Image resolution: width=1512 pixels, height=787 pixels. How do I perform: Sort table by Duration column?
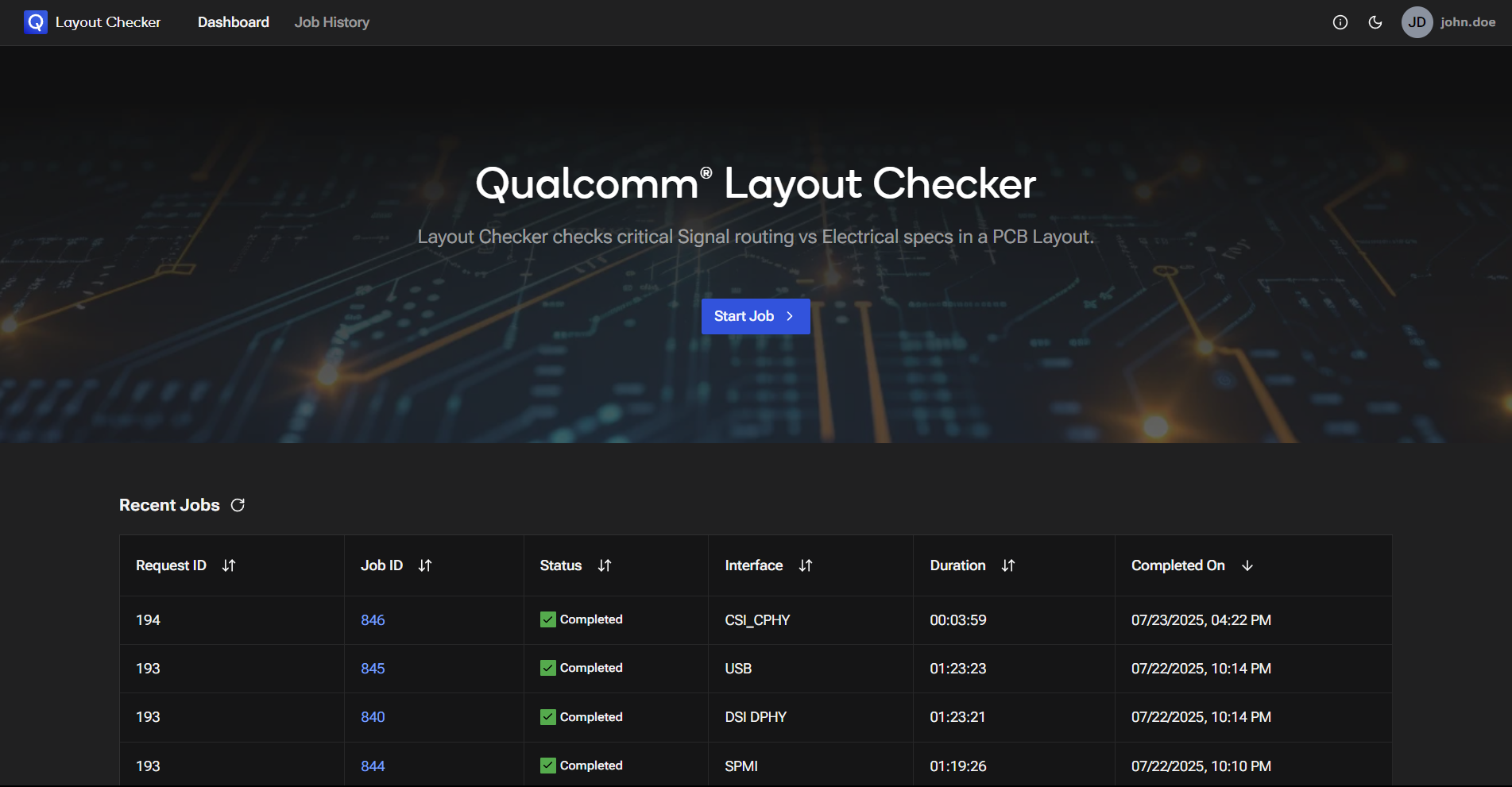tap(1008, 565)
